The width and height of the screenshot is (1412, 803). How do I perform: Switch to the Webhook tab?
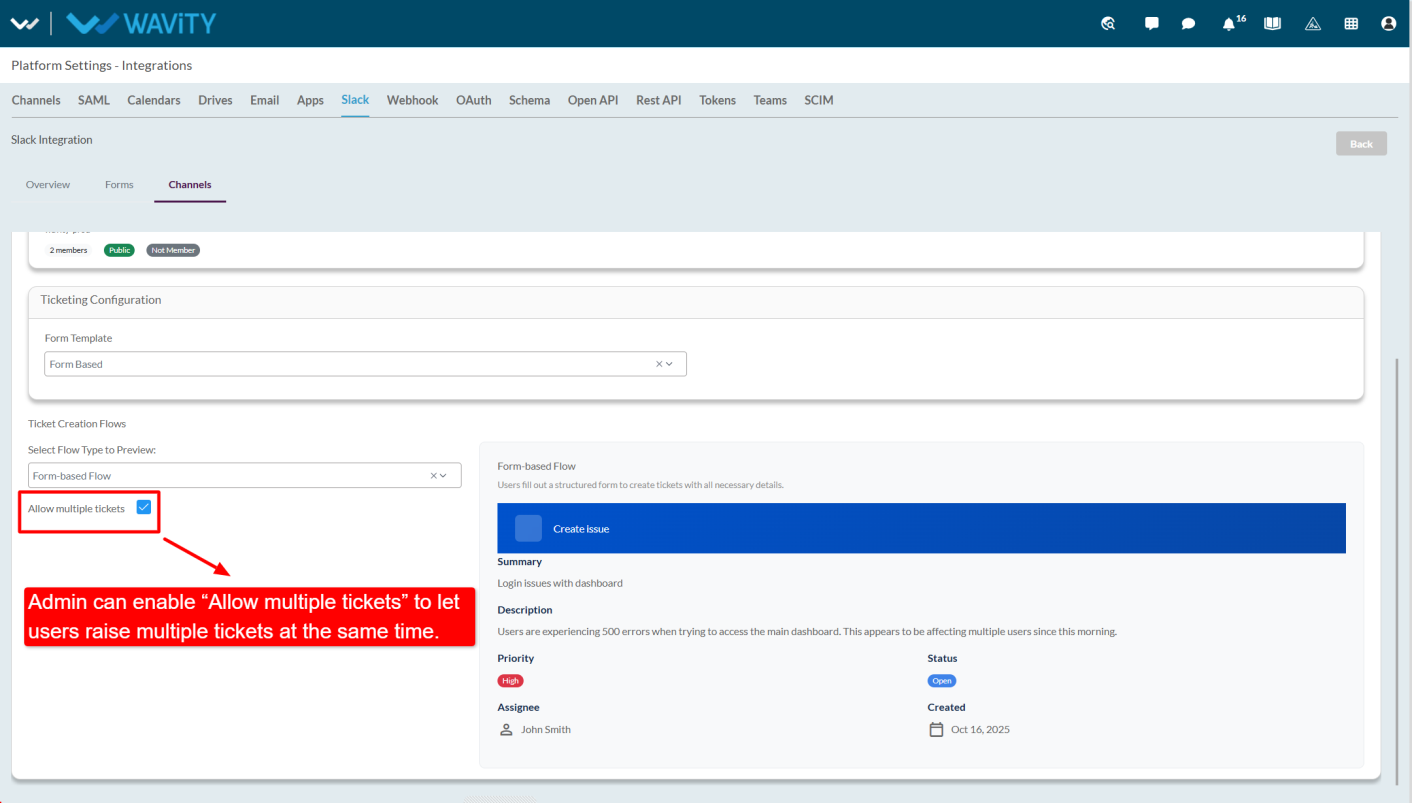(x=413, y=100)
